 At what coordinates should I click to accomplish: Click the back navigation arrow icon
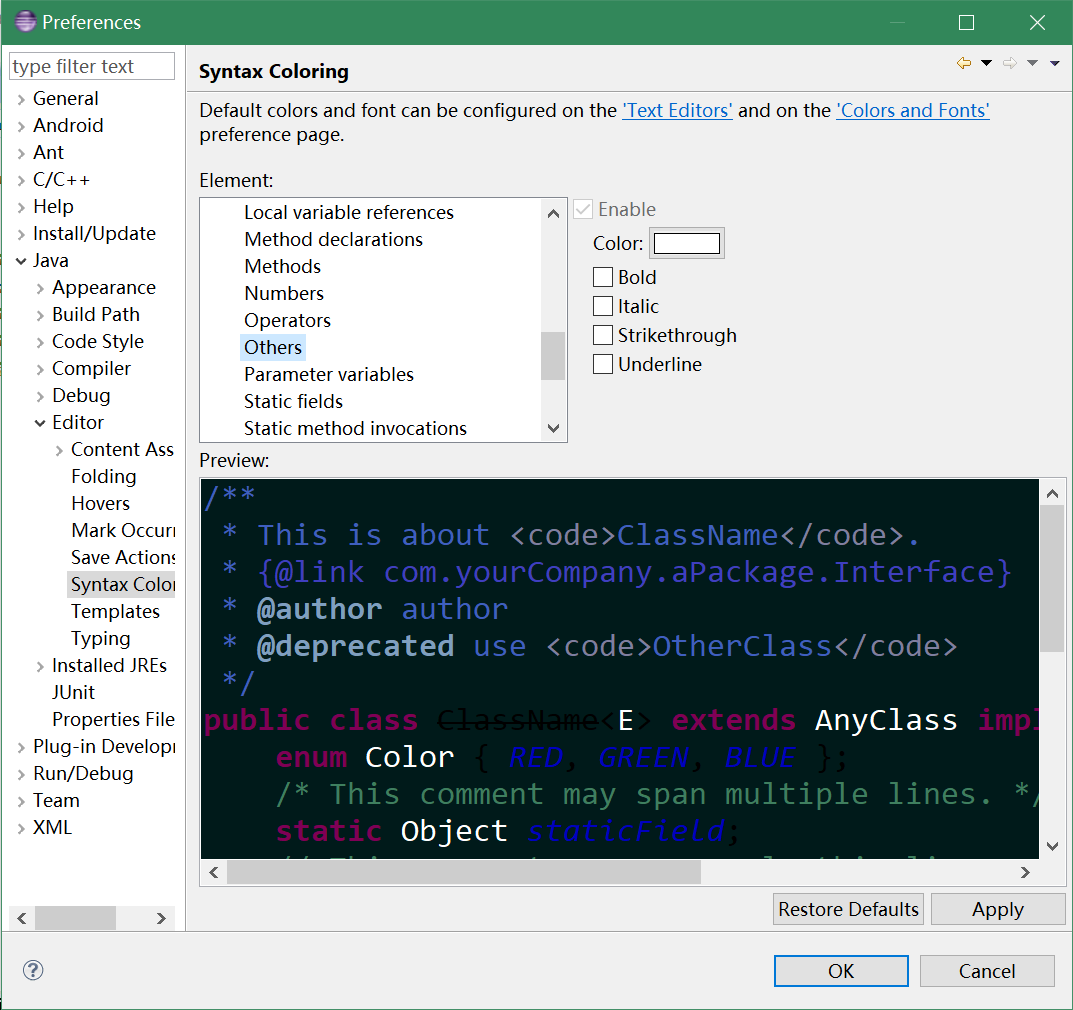pos(964,64)
